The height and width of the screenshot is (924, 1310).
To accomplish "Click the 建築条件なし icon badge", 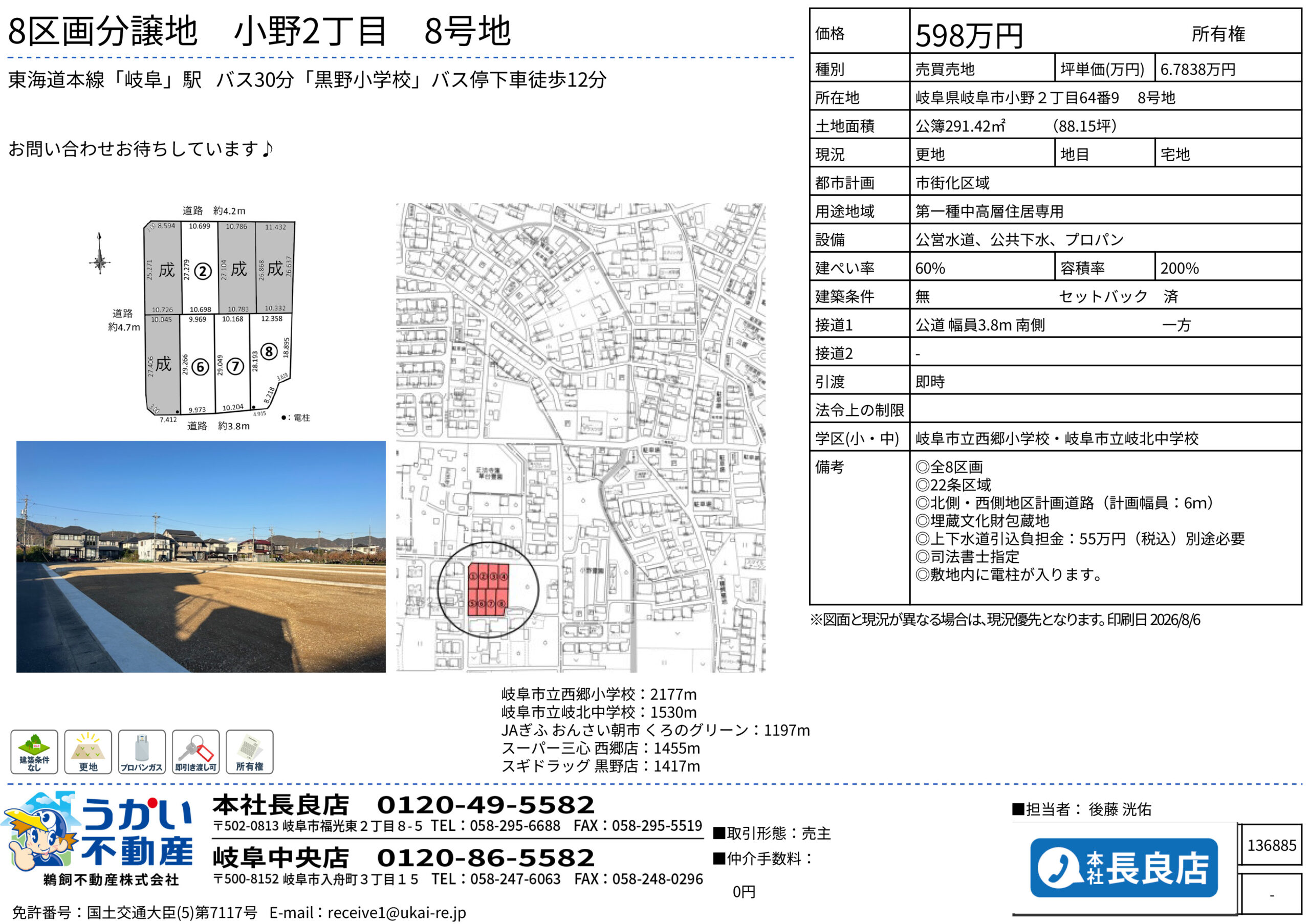I will pos(34,752).
